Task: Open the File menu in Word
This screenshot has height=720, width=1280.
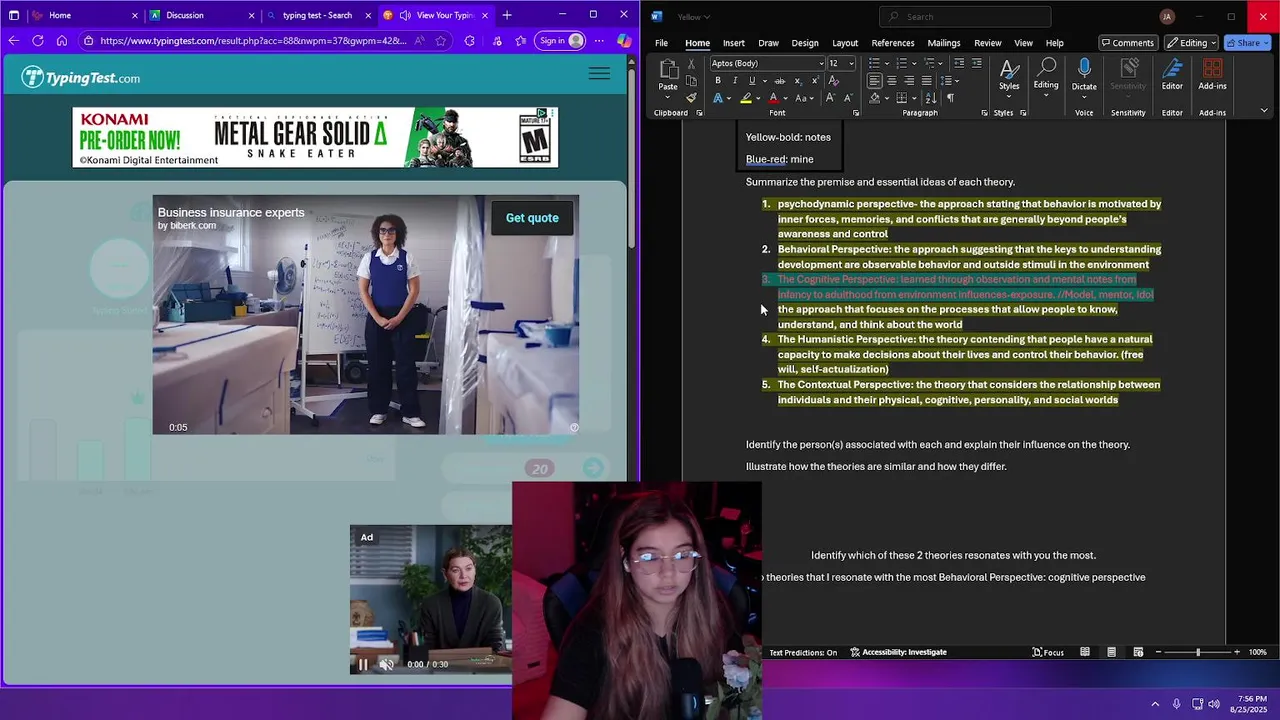Action: click(x=661, y=43)
